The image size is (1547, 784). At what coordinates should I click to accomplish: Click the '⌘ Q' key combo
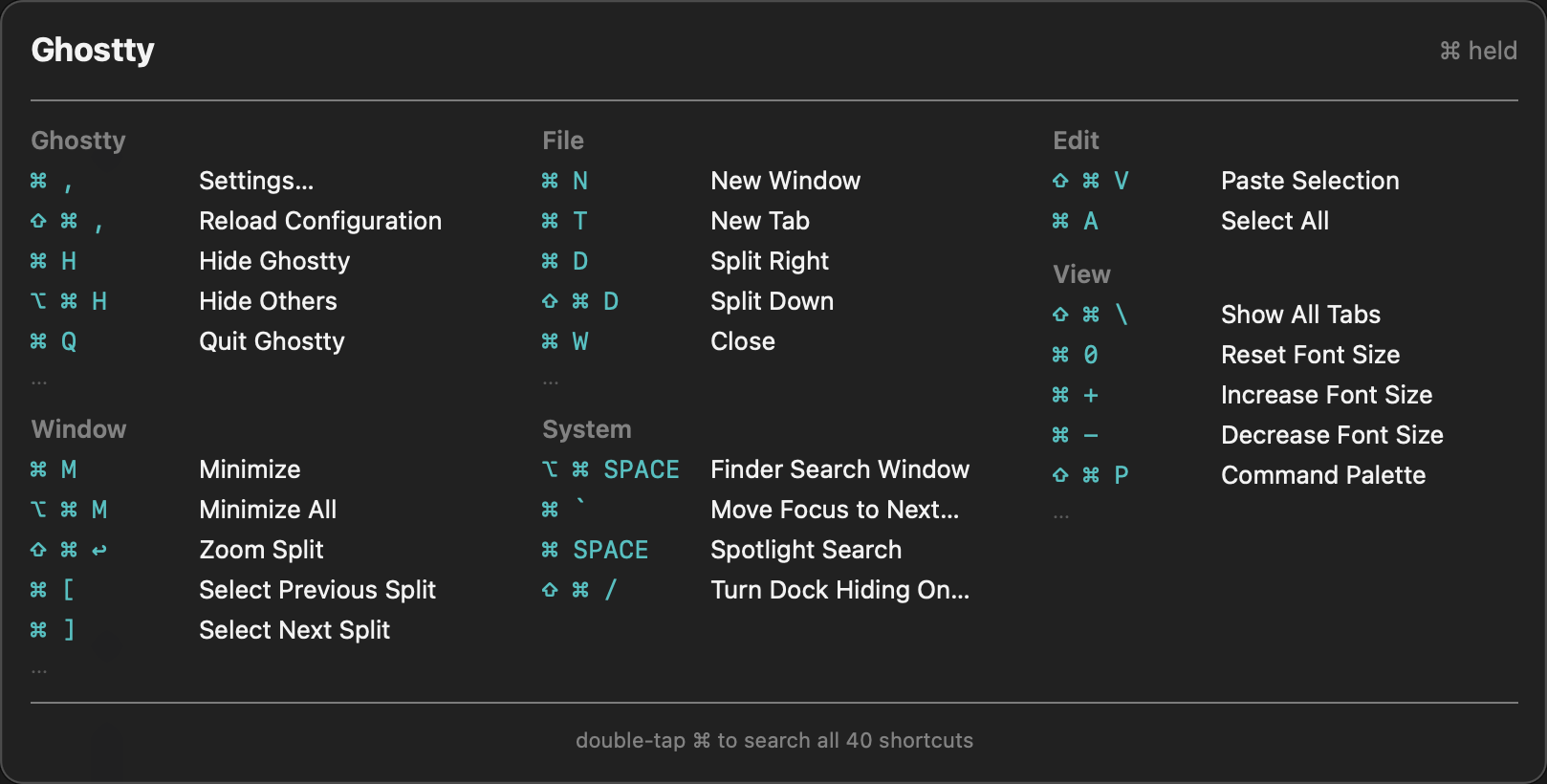54,341
